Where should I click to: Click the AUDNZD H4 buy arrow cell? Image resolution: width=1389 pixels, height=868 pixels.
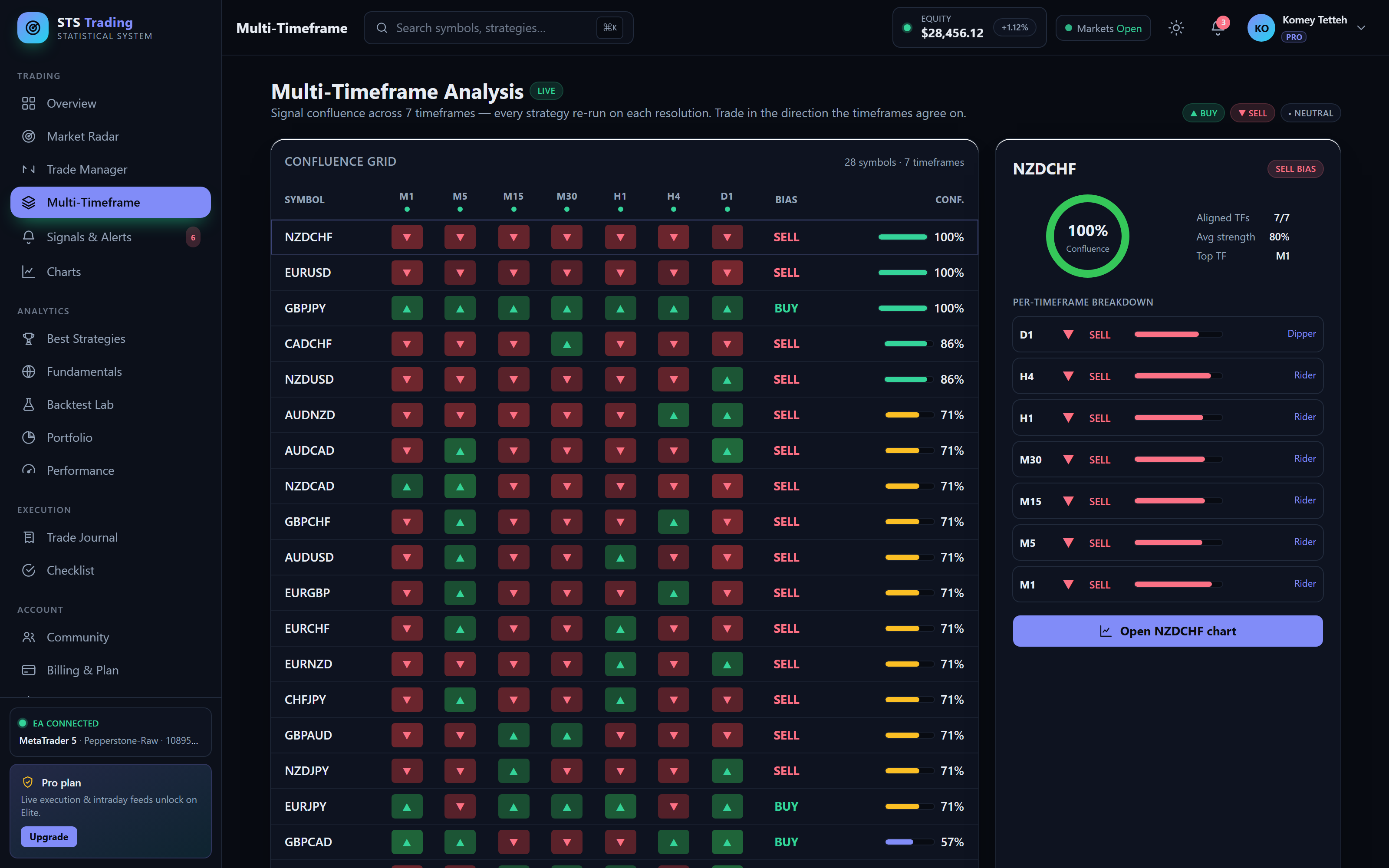click(x=673, y=415)
